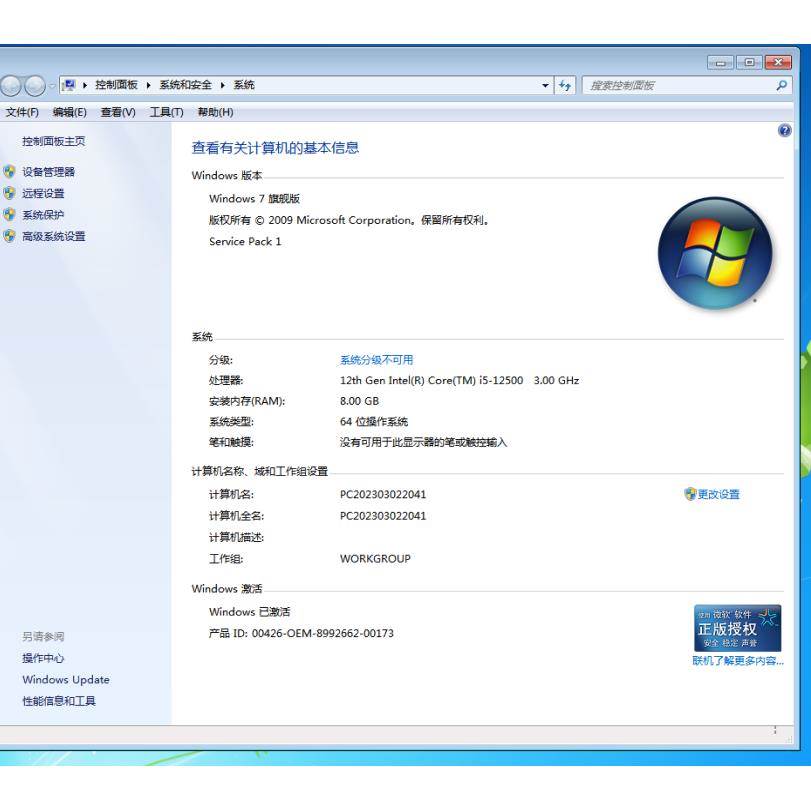Click the 正版授权 genuine software badge
This screenshot has height=811, width=811.
coord(737,628)
